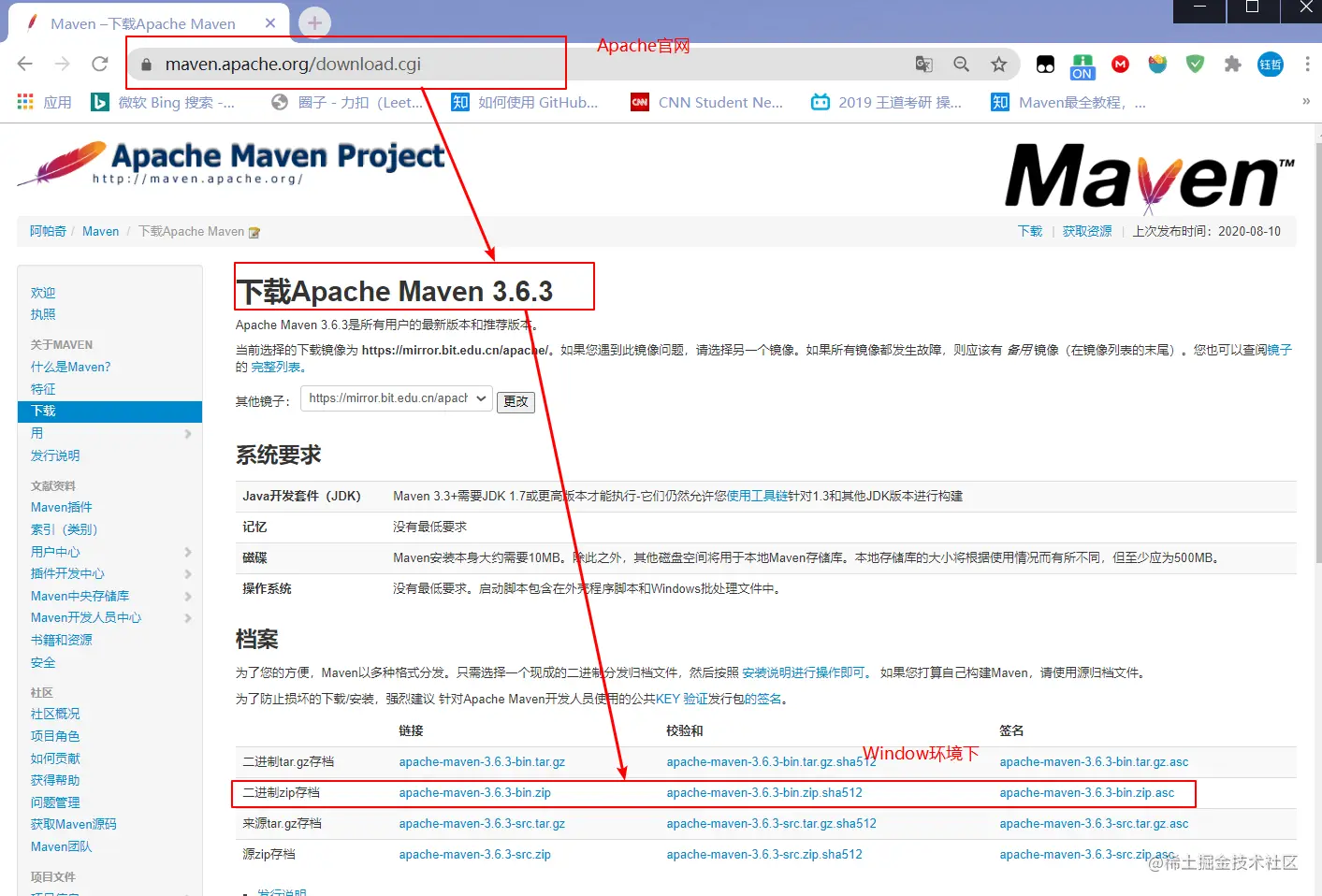Open a new browser tab
1322x896 pixels.
tap(314, 22)
